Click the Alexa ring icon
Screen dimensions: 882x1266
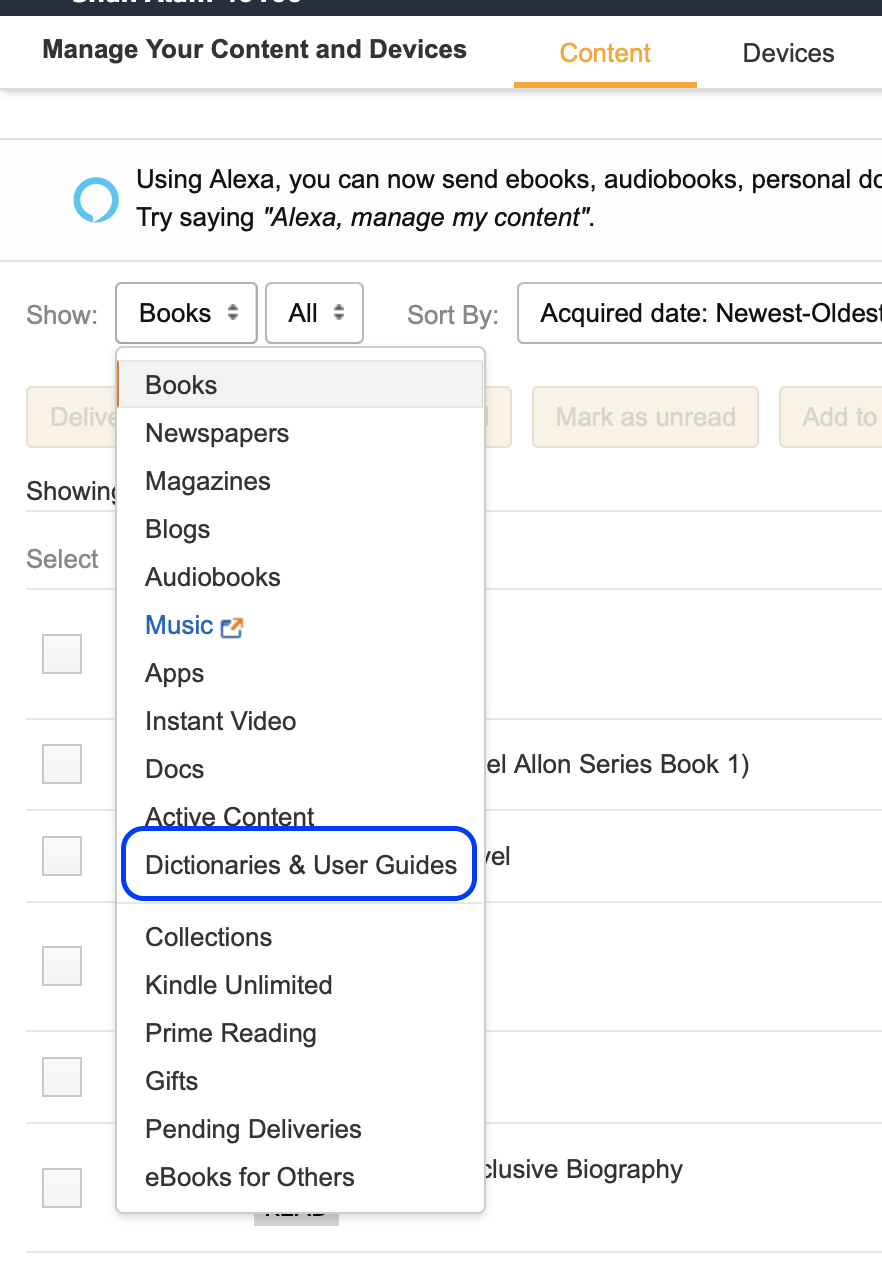click(96, 198)
